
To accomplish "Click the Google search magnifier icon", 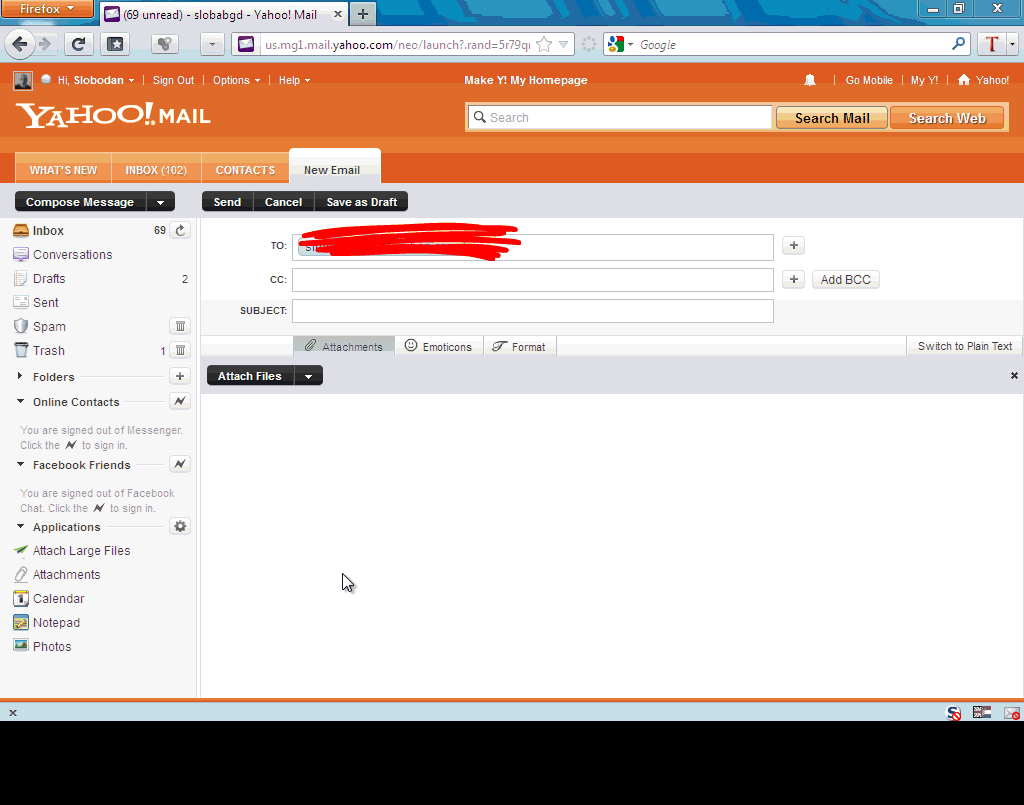I will click(958, 44).
